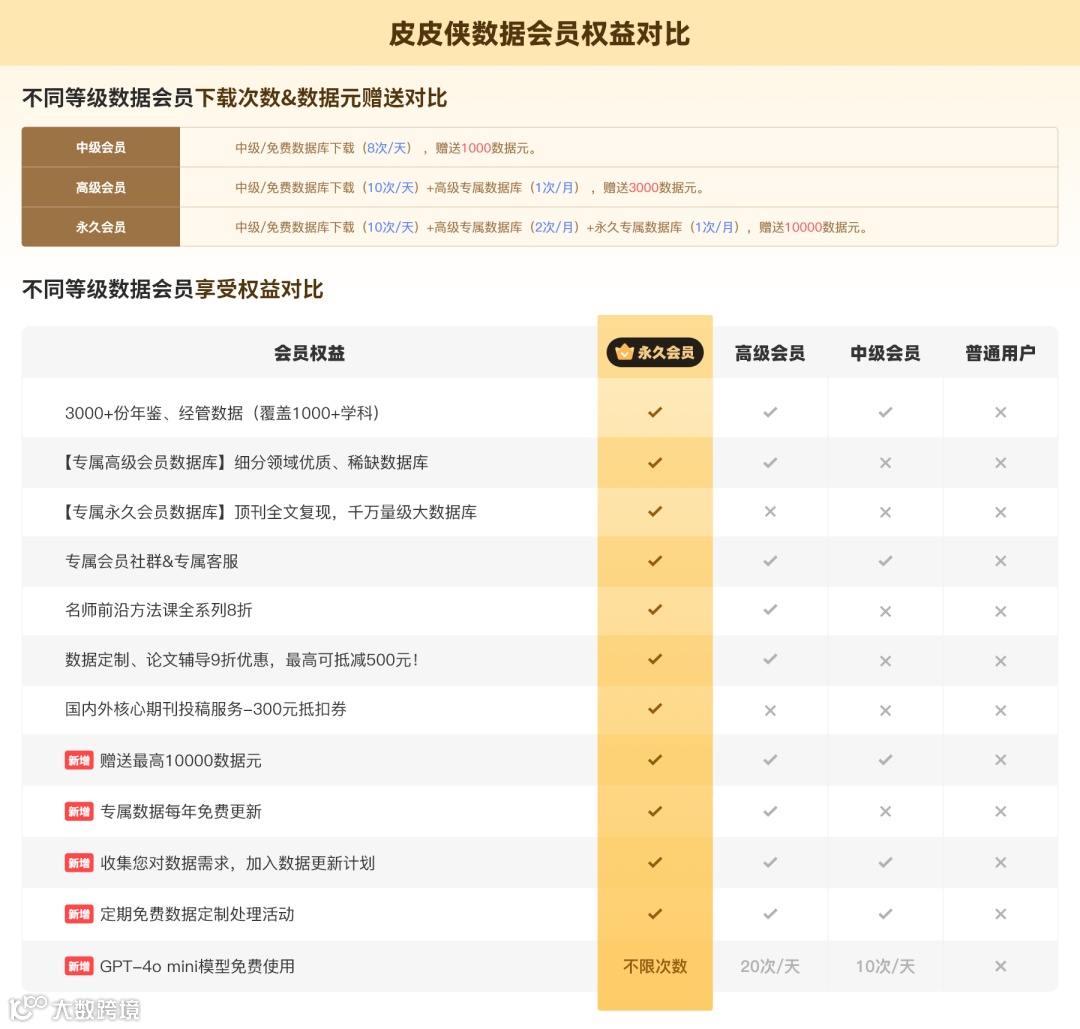Click the 普通用户 column header
Image resolution: width=1080 pixels, height=1029 pixels.
1000,353
